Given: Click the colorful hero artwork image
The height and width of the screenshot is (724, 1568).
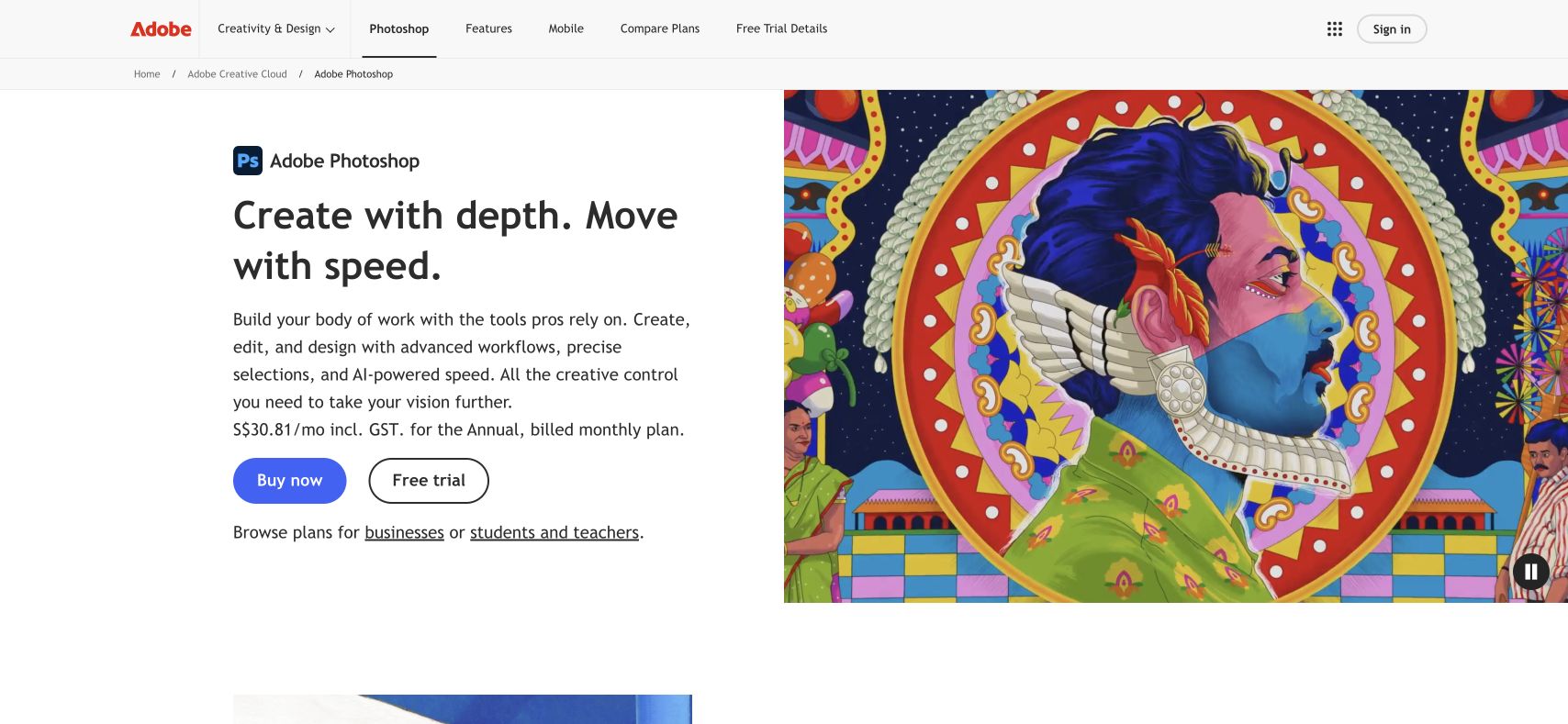Looking at the screenshot, I should pyautogui.click(x=1175, y=346).
